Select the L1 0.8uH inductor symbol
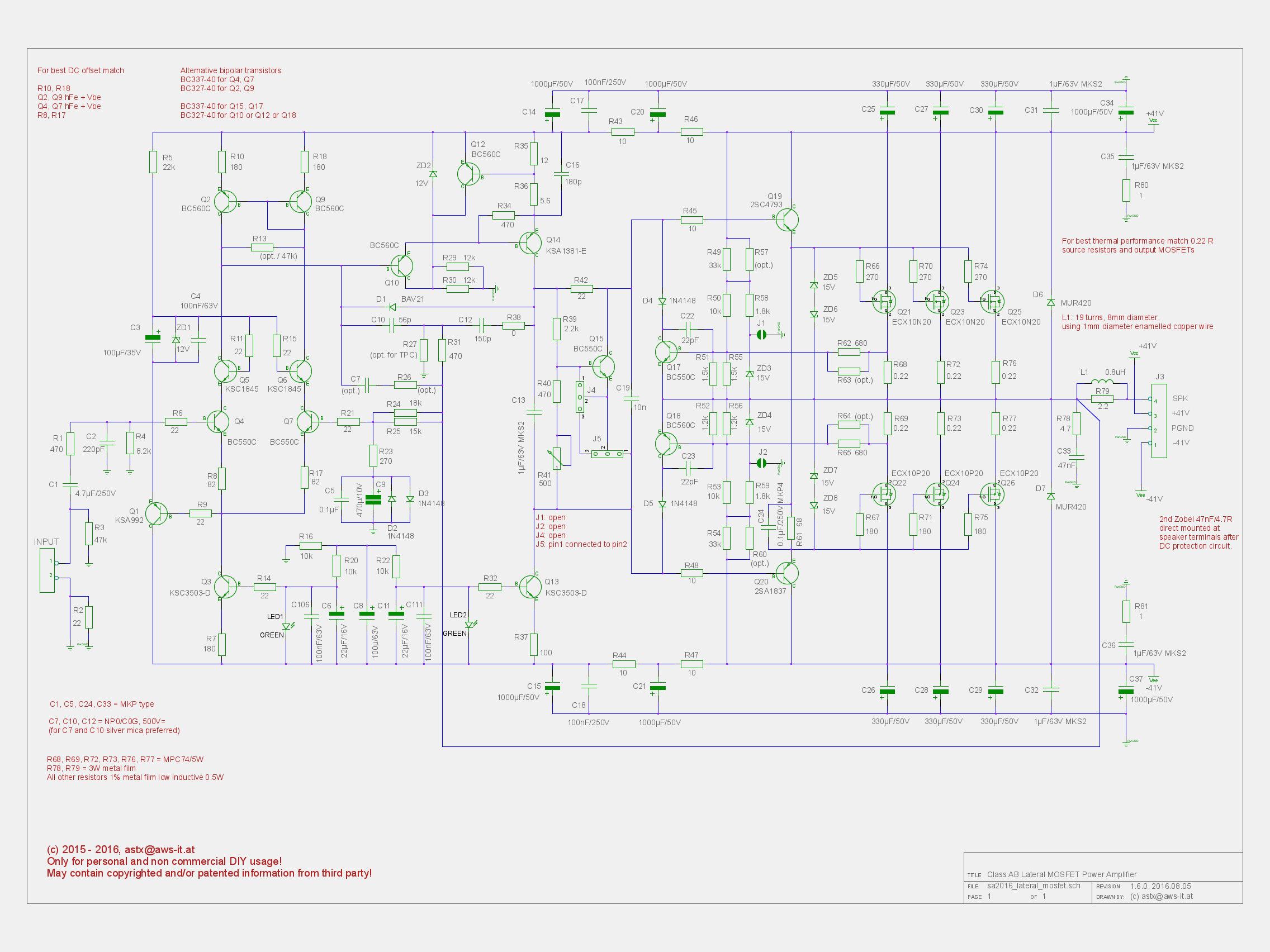1270x952 pixels. 1102,382
